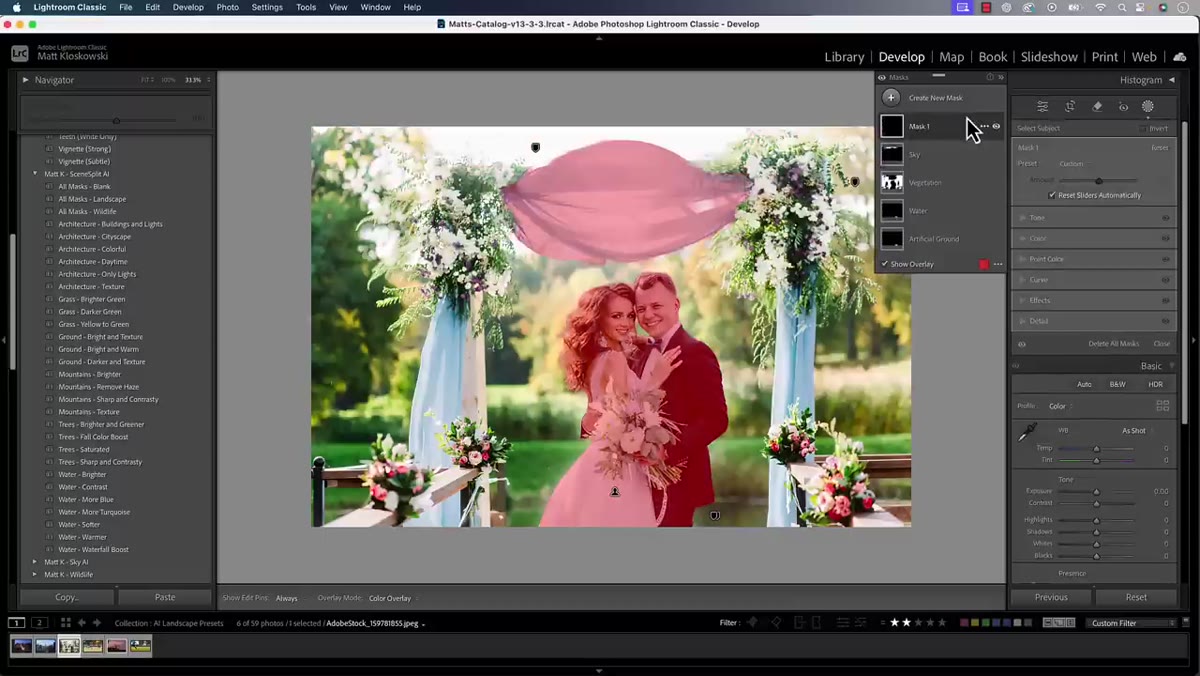Apply the Water - More Turquoise preset
Image resolution: width=1200 pixels, height=676 pixels.
[94, 512]
